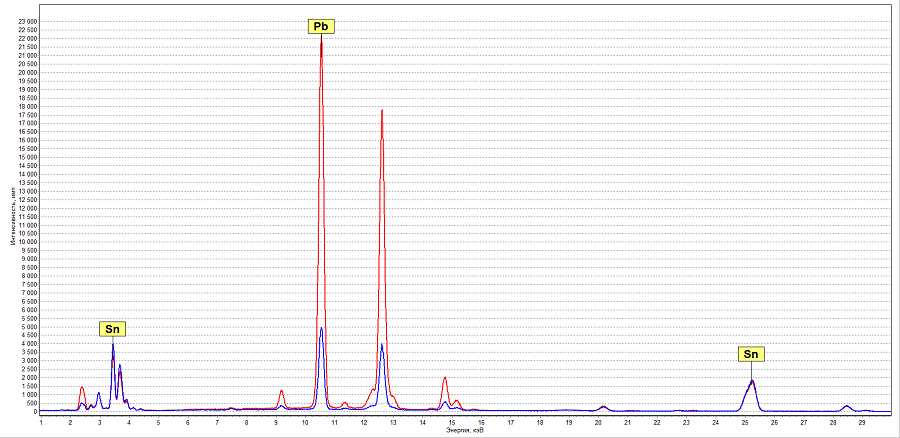Select the low-energy Sn label near 3.5 keV
This screenshot has width=900, height=438.
[x=112, y=329]
